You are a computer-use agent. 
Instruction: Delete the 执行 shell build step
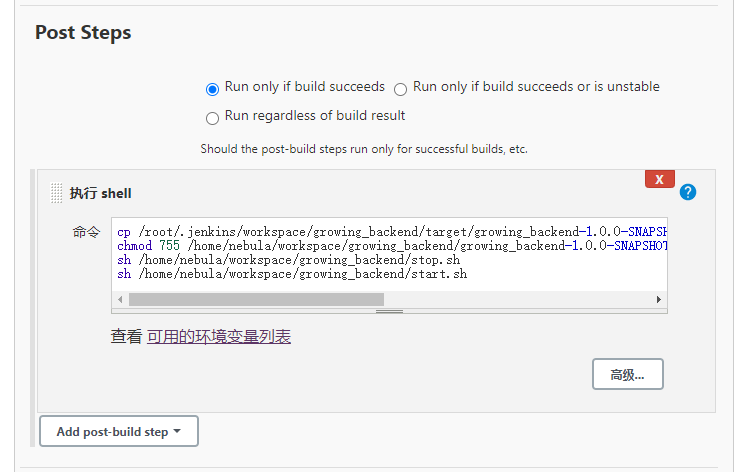click(x=659, y=179)
